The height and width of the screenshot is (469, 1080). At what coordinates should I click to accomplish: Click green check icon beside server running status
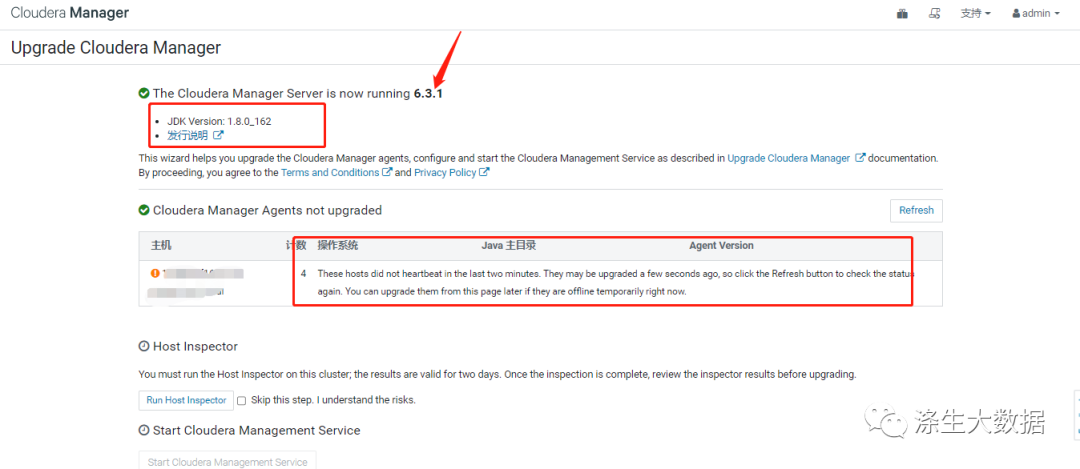(144, 93)
